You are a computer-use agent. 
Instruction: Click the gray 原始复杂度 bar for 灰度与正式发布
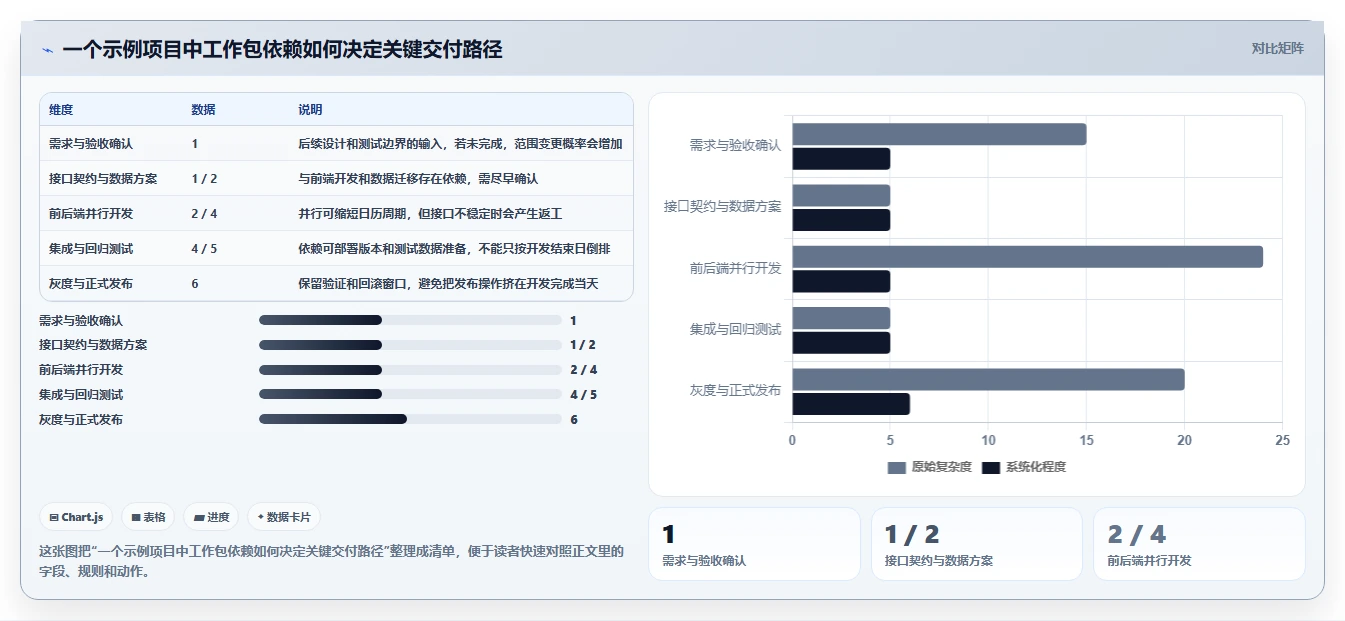[x=988, y=379]
